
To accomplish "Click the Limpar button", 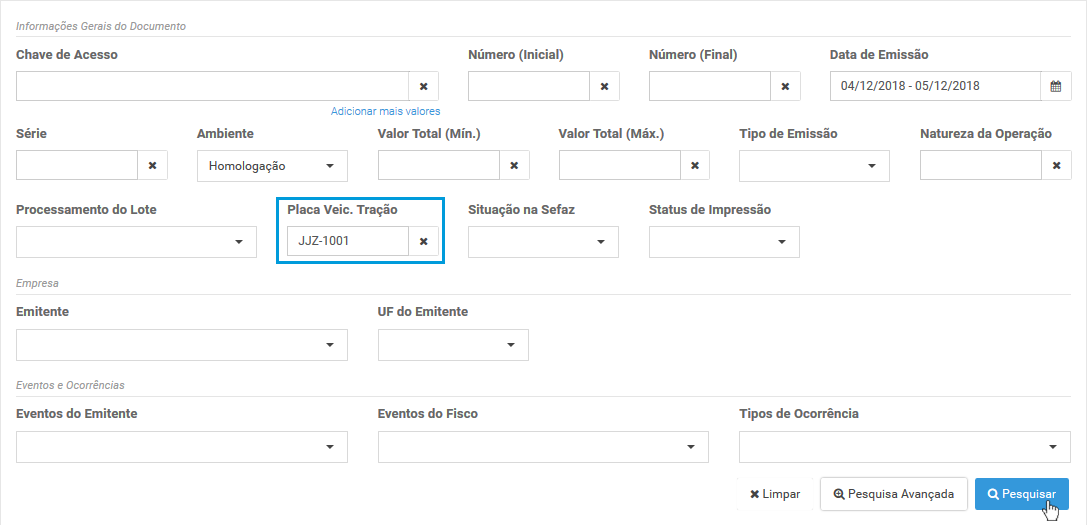I will coord(775,494).
